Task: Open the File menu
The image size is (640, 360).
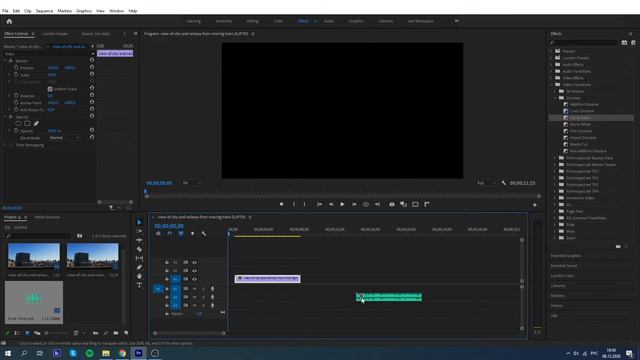Action: click(x=5, y=11)
